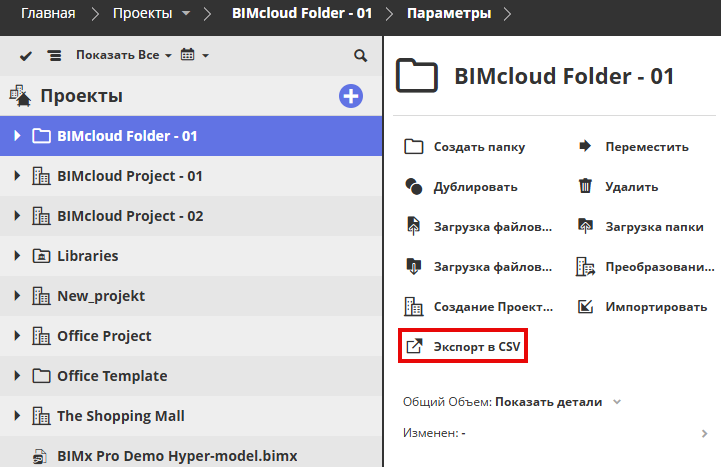Viewport: 721px width, 467px height.
Task: Click project icon of BIMcloud Project - 01
Action: (x=41, y=176)
